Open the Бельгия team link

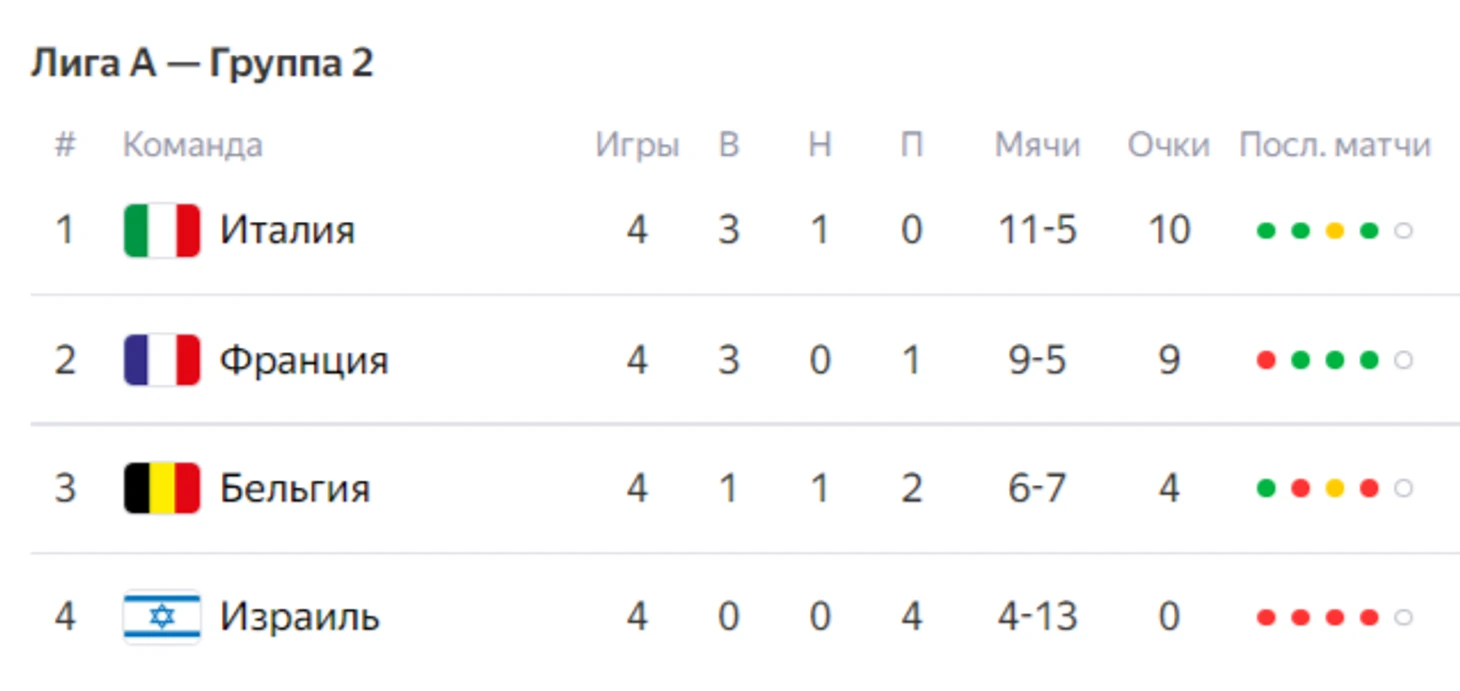click(294, 489)
